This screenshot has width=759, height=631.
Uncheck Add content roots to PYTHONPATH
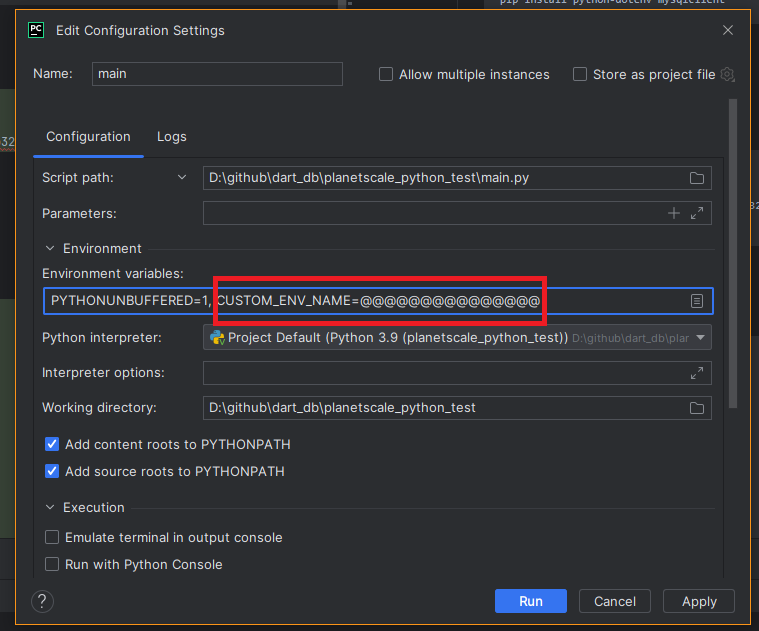pyautogui.click(x=52, y=444)
